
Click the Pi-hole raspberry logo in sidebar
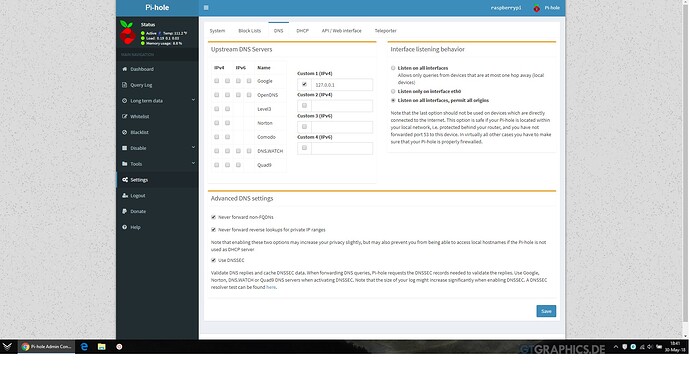point(128,33)
